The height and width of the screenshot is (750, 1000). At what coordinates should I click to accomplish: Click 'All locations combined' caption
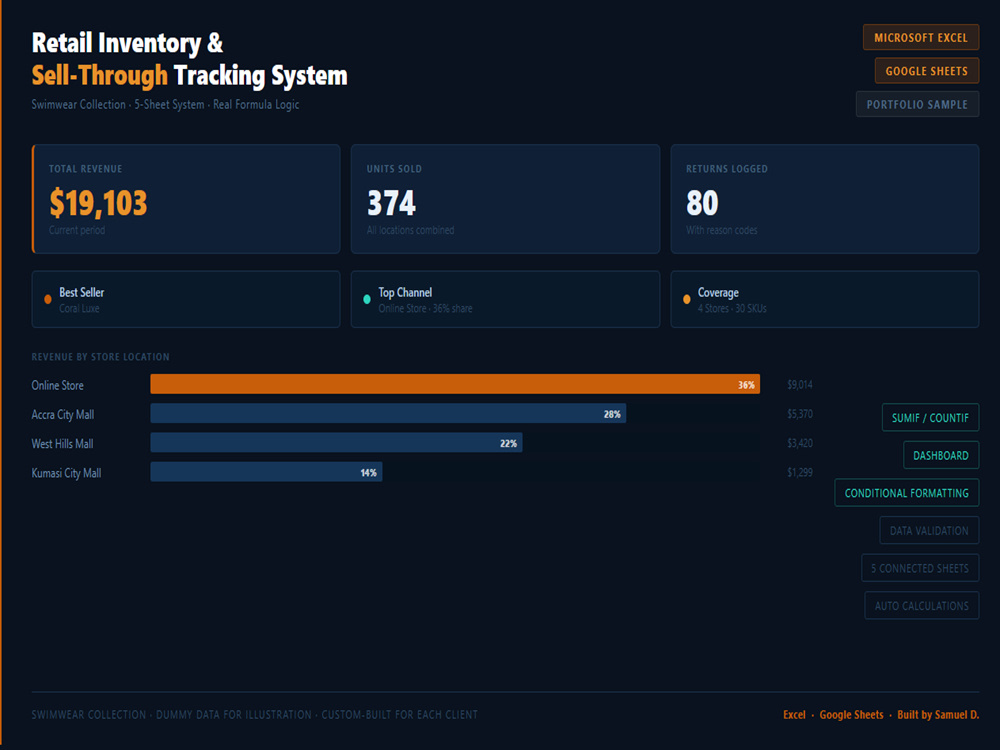(411, 230)
